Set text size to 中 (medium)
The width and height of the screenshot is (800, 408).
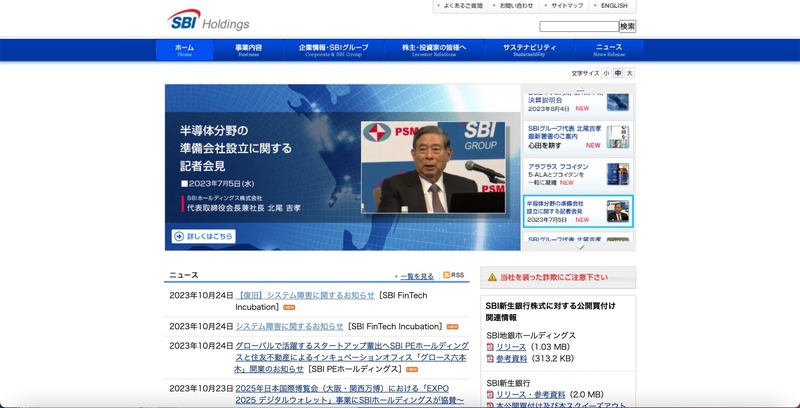[618, 73]
